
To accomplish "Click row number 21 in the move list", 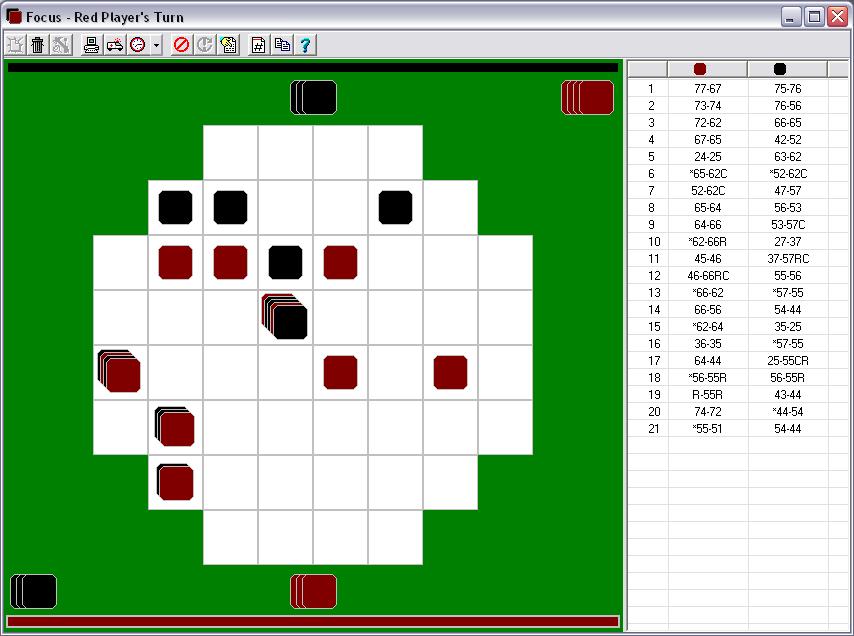I will point(652,429).
